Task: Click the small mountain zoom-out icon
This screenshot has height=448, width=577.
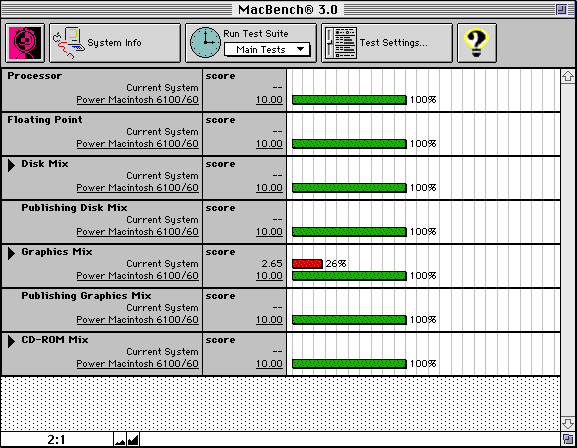Action: pos(120,440)
